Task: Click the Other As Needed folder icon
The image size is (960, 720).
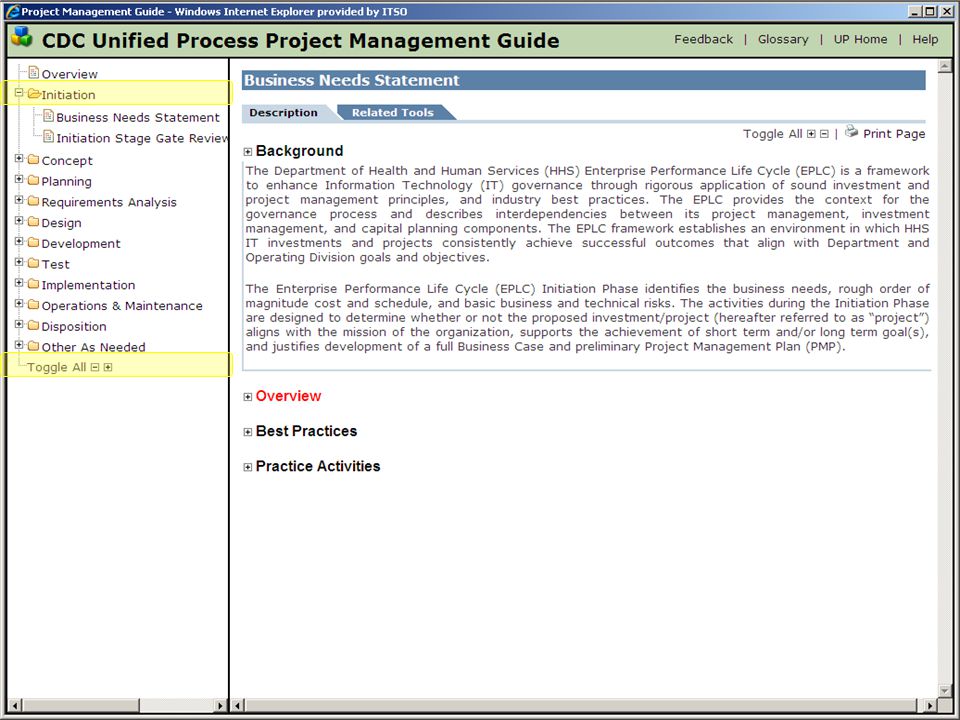Action: (34, 347)
